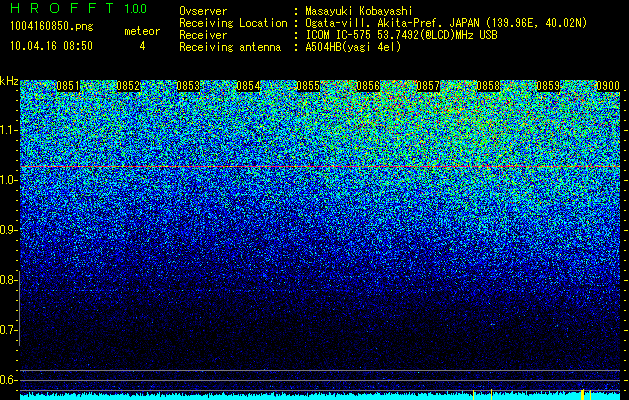Click the HROFFT 1.0.0 title text
This screenshot has height=400, width=629.
(79, 8)
